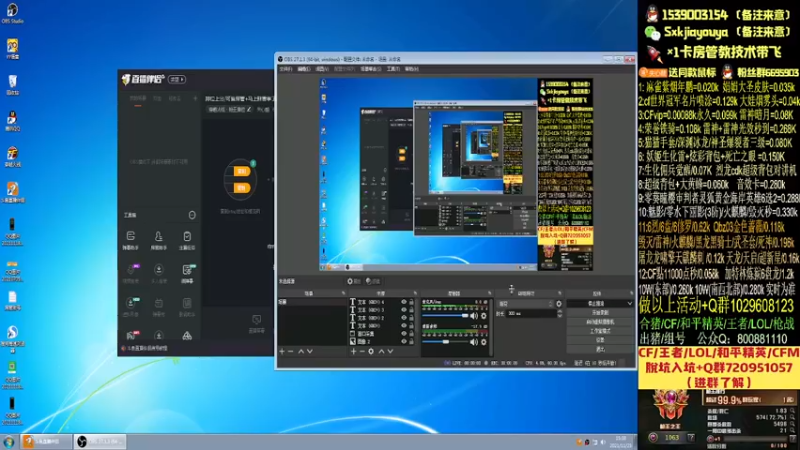Open the File menu in OBS
This screenshot has height=450, width=800.
click(x=286, y=69)
